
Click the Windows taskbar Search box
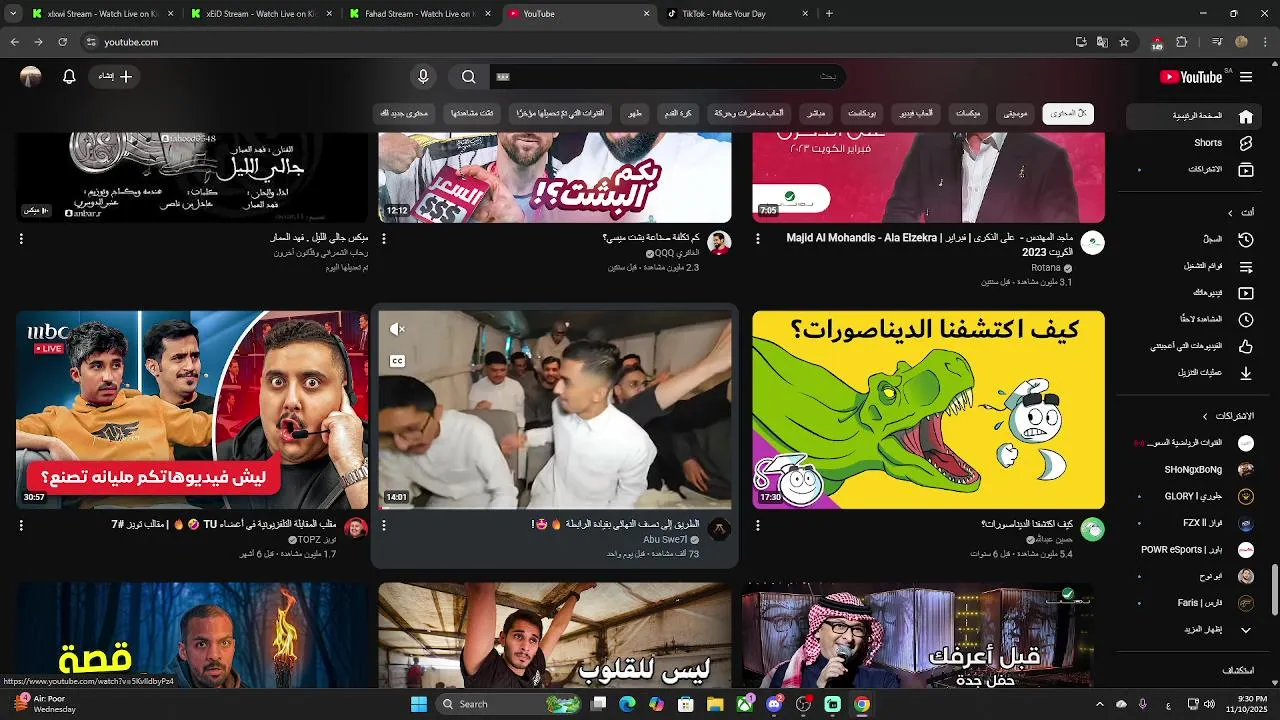click(x=509, y=704)
